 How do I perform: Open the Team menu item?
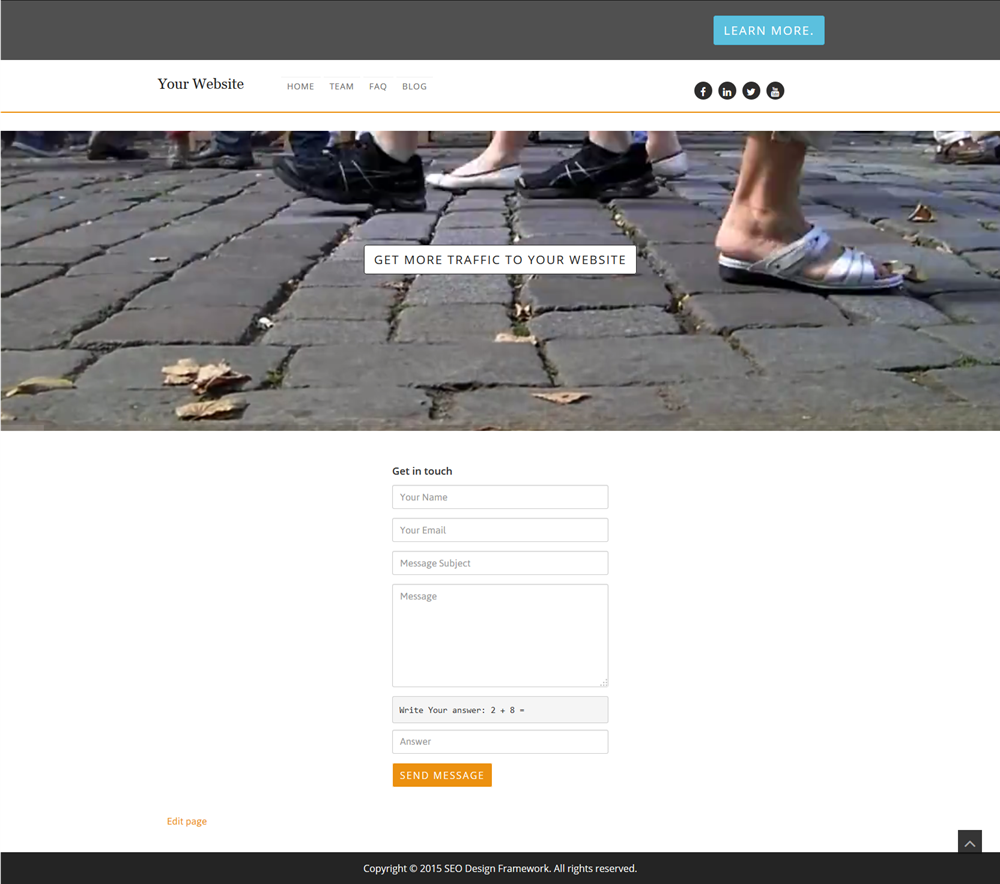tap(341, 87)
